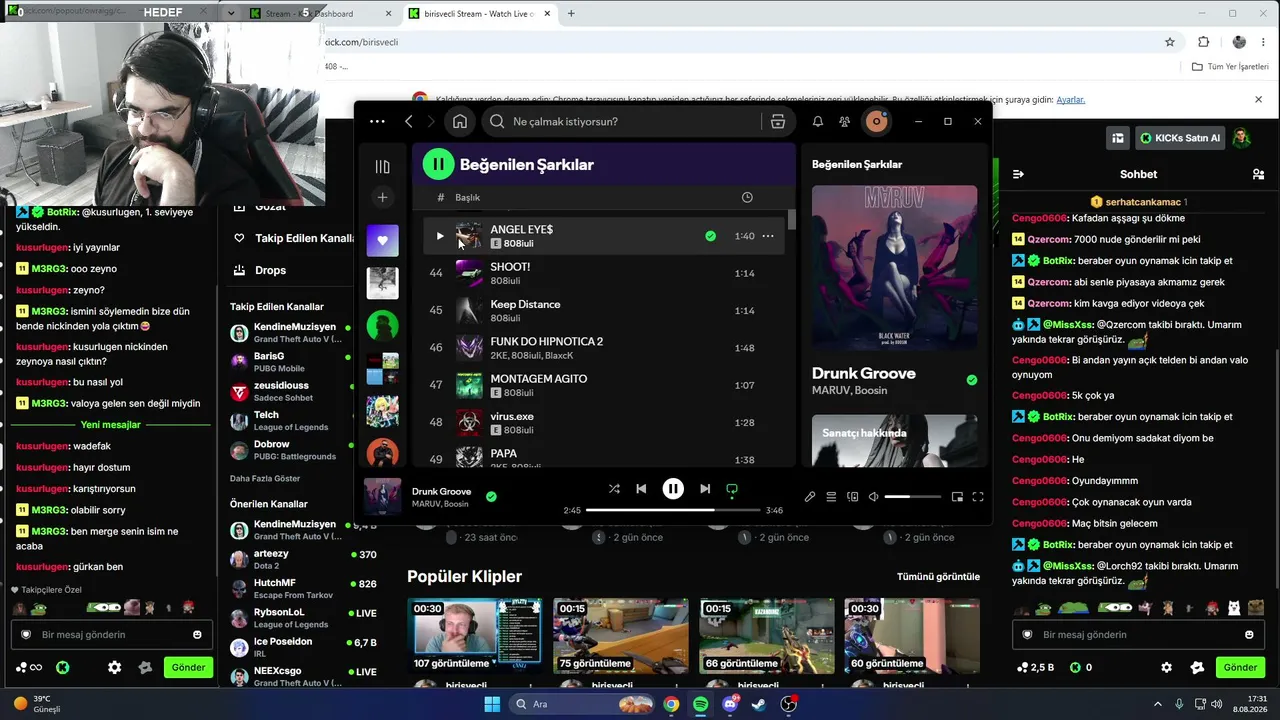The width and height of the screenshot is (1280, 720).
Task: Open right chat settings gear
Action: coord(1167,667)
